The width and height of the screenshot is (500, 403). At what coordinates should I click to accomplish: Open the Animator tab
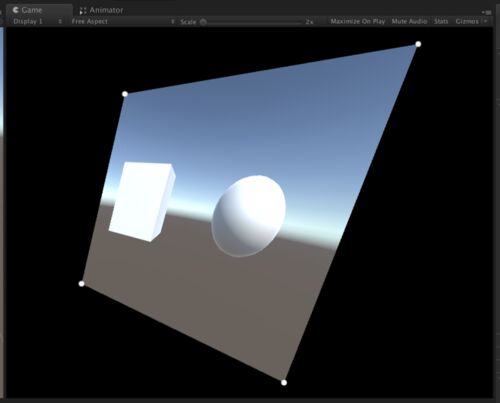[x=101, y=10]
